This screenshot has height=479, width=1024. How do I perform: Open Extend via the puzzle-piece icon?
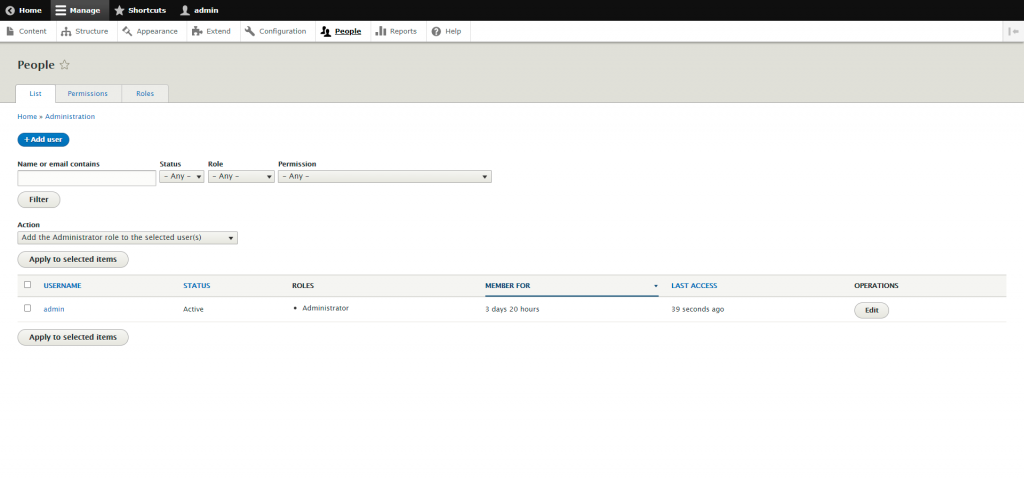click(x=197, y=31)
